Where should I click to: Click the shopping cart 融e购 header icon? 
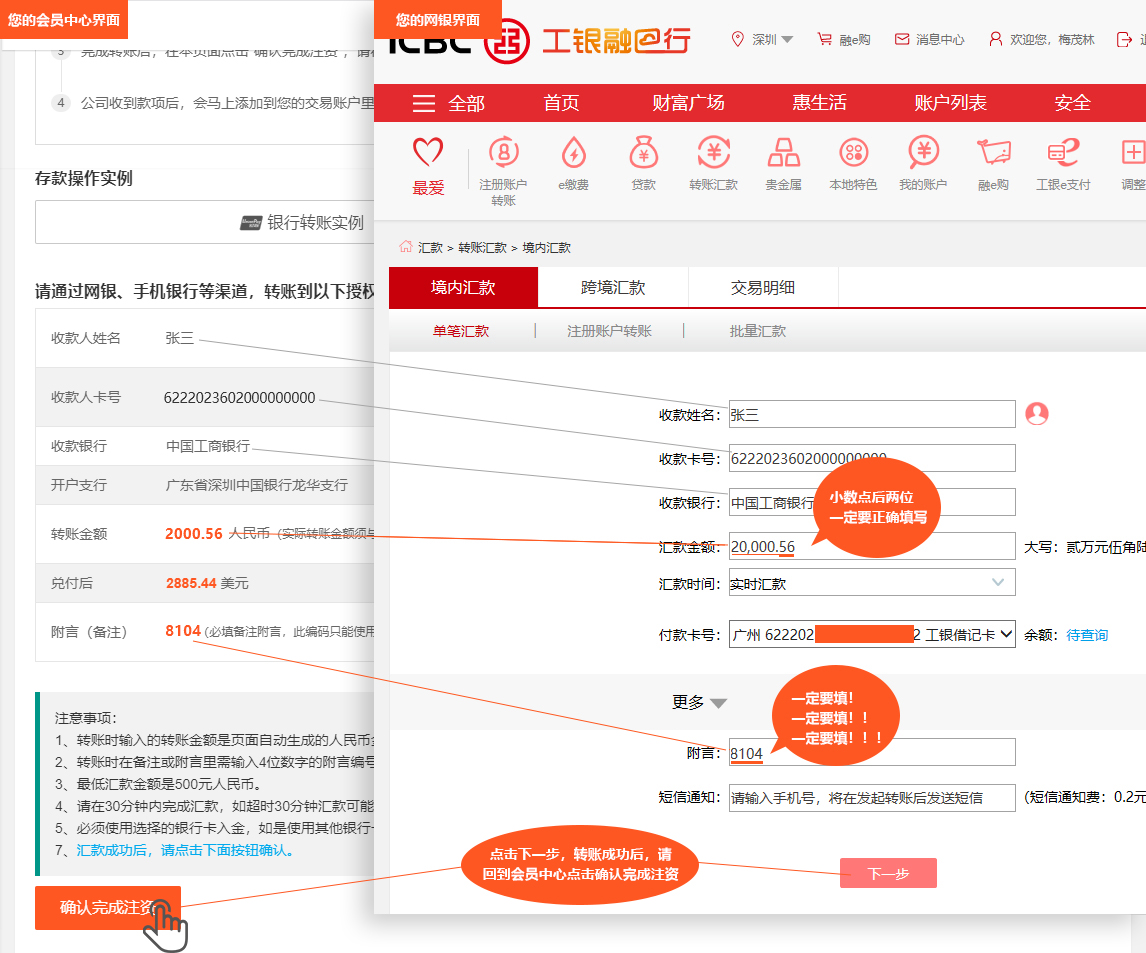coord(824,39)
